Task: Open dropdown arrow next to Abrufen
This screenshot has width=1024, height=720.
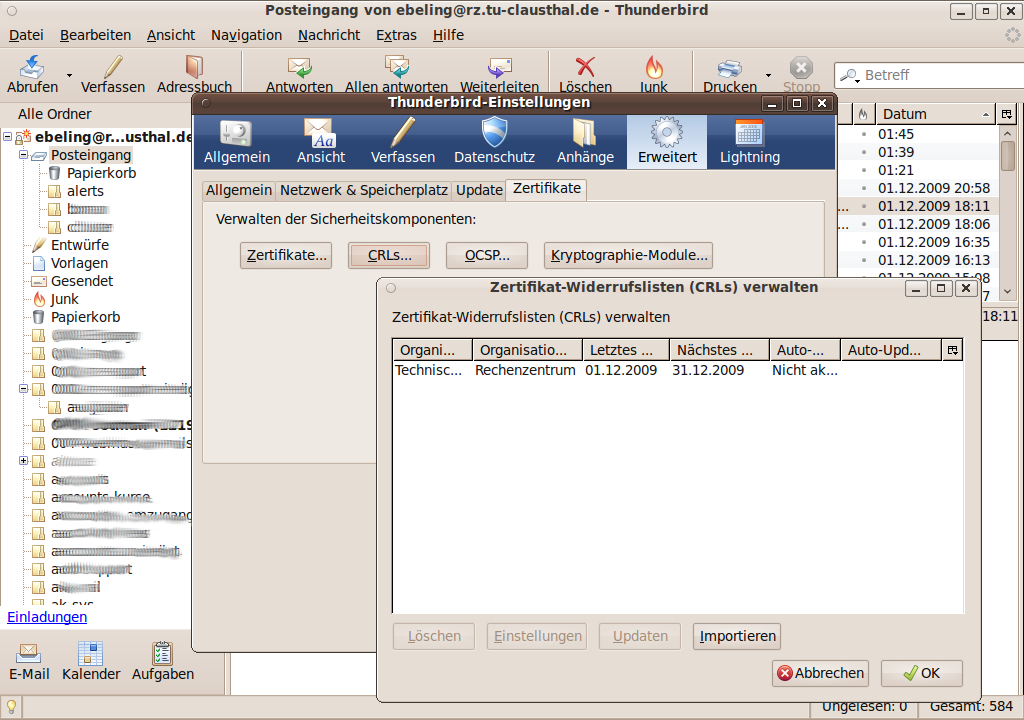Action: tap(69, 75)
